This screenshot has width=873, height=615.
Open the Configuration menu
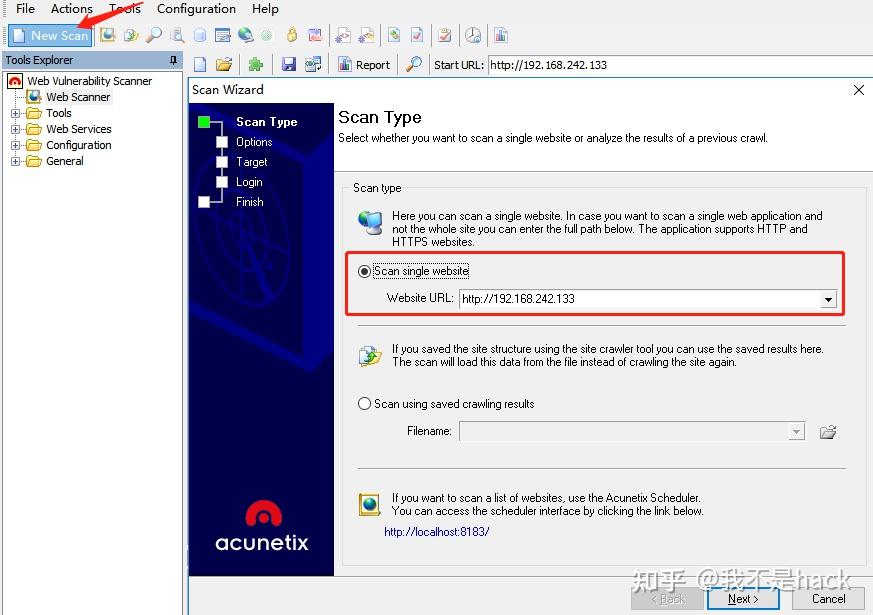point(196,9)
